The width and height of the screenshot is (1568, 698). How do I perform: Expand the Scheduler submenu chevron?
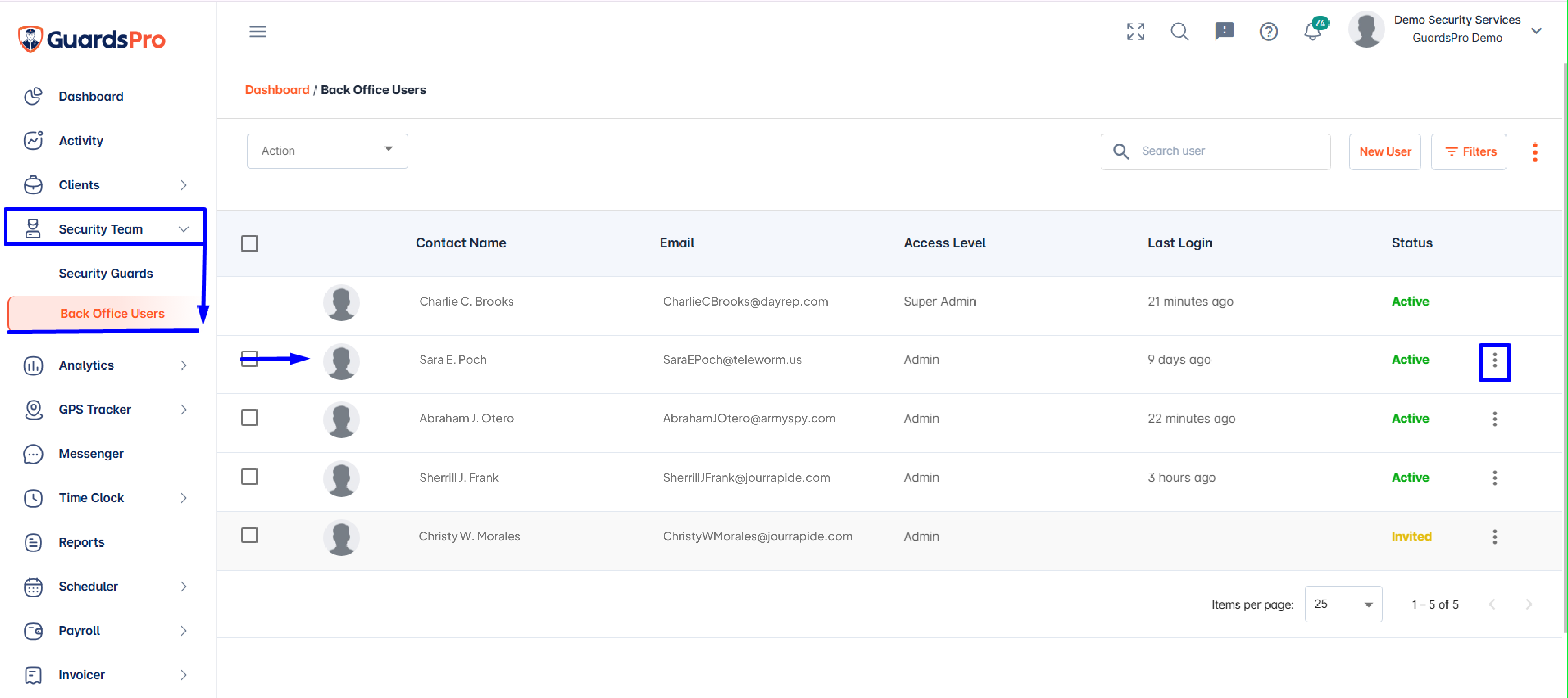click(x=183, y=587)
